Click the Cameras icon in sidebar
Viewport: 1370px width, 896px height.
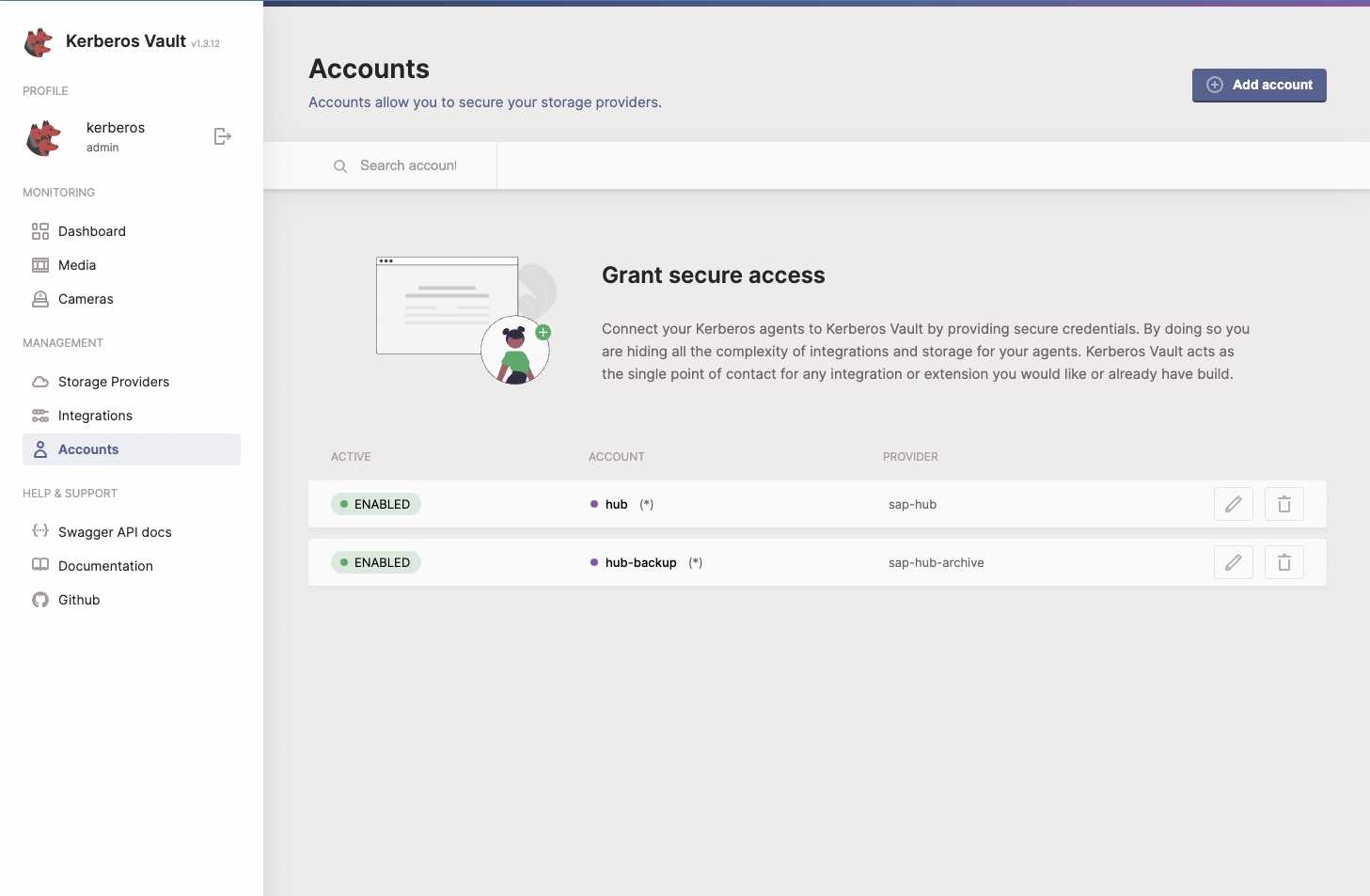(x=39, y=298)
